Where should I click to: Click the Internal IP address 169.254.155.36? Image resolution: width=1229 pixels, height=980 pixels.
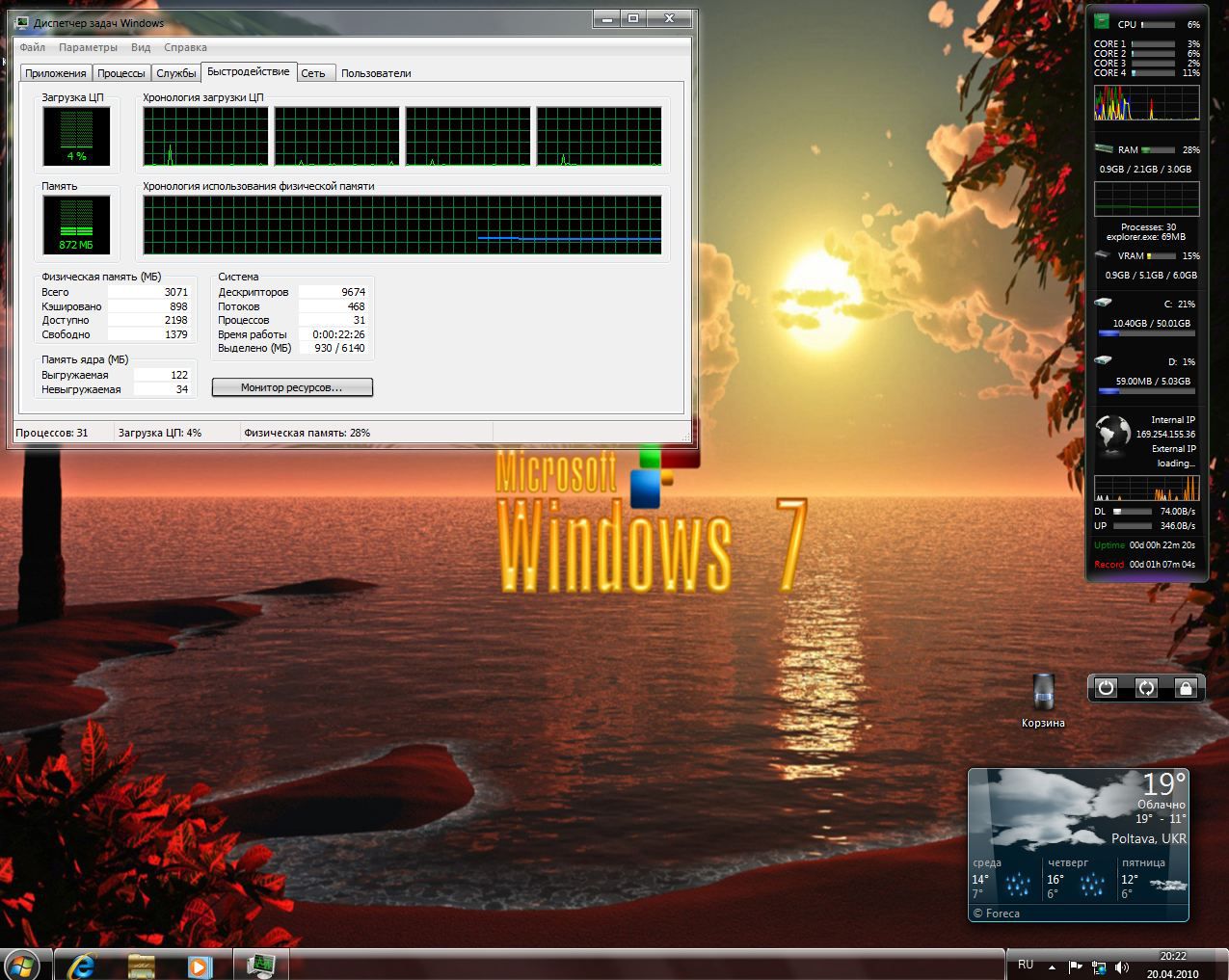(x=1165, y=434)
